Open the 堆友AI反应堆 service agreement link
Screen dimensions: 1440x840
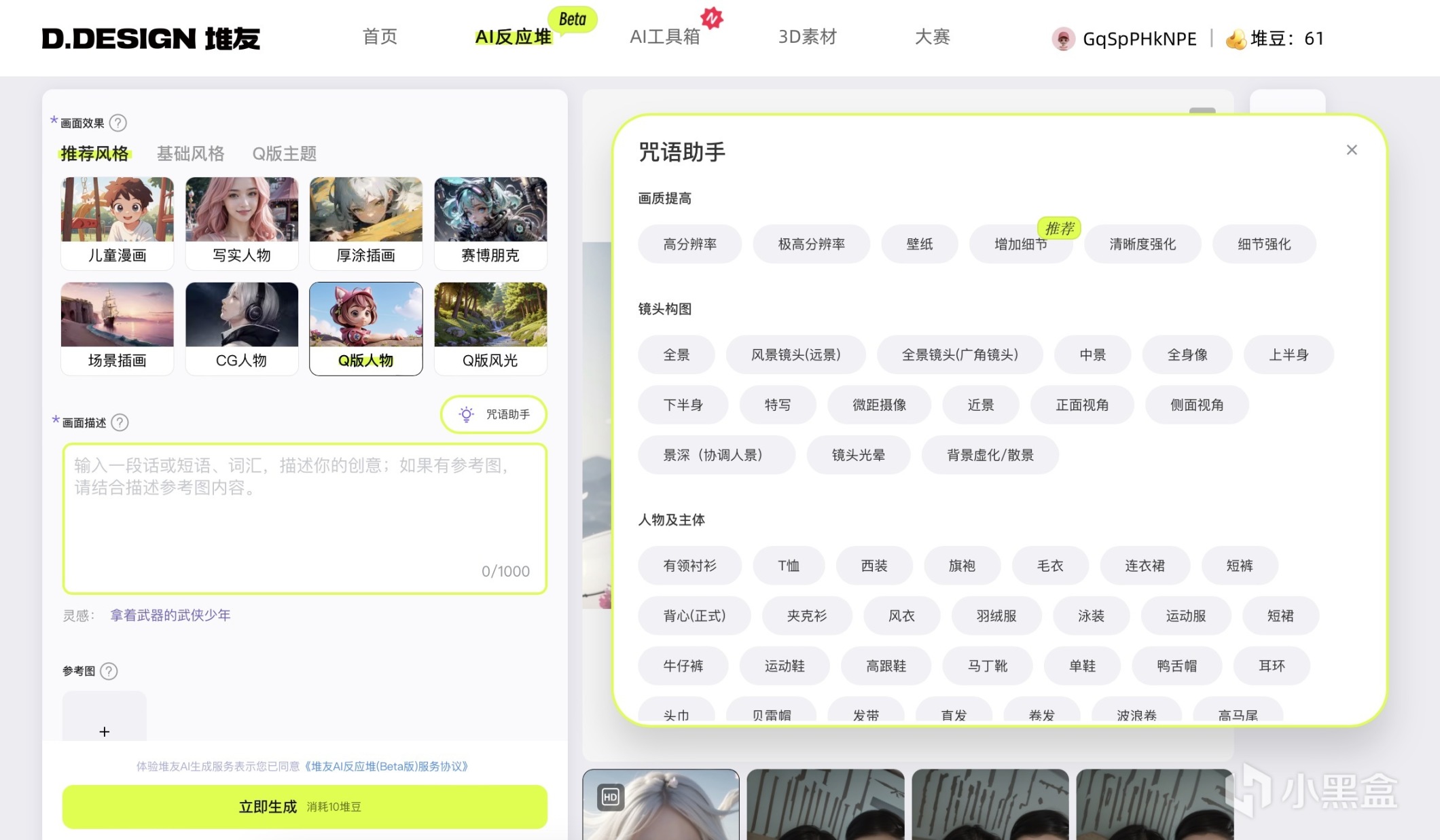tap(385, 766)
